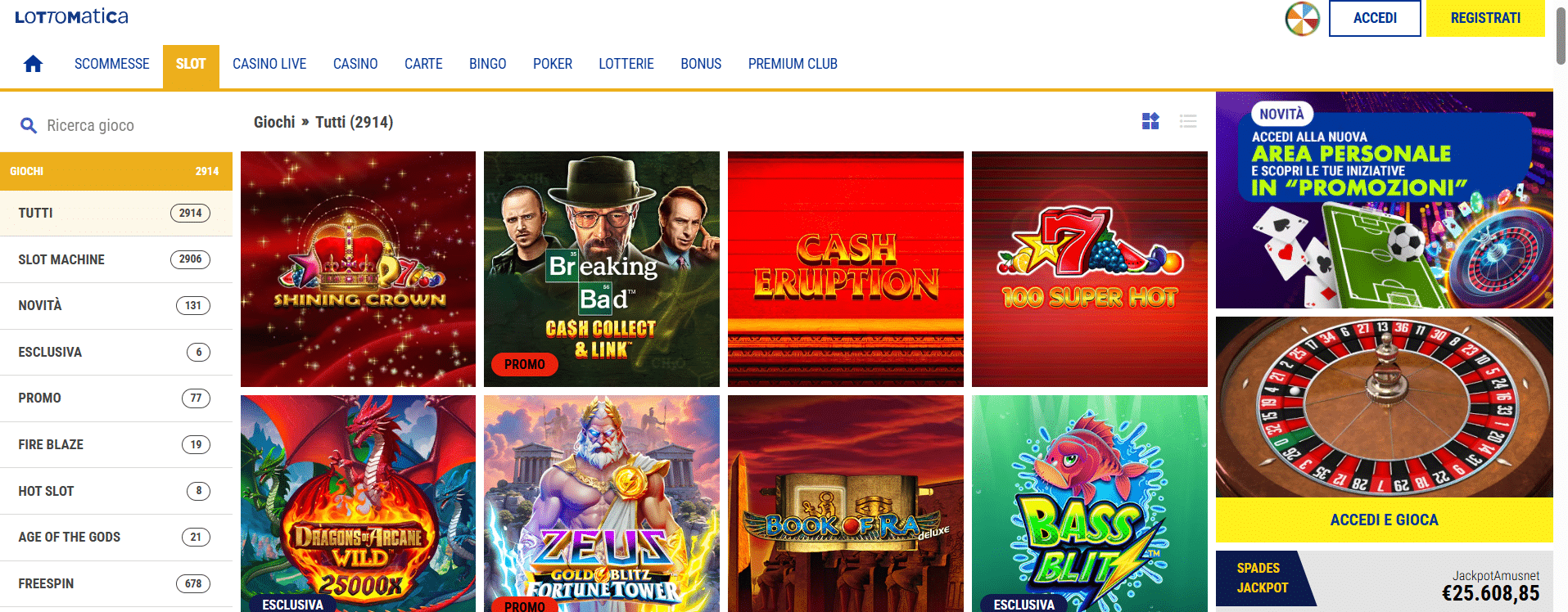Click the search magnifier icon
Viewport: 1568px width, 612px height.
coord(29,125)
